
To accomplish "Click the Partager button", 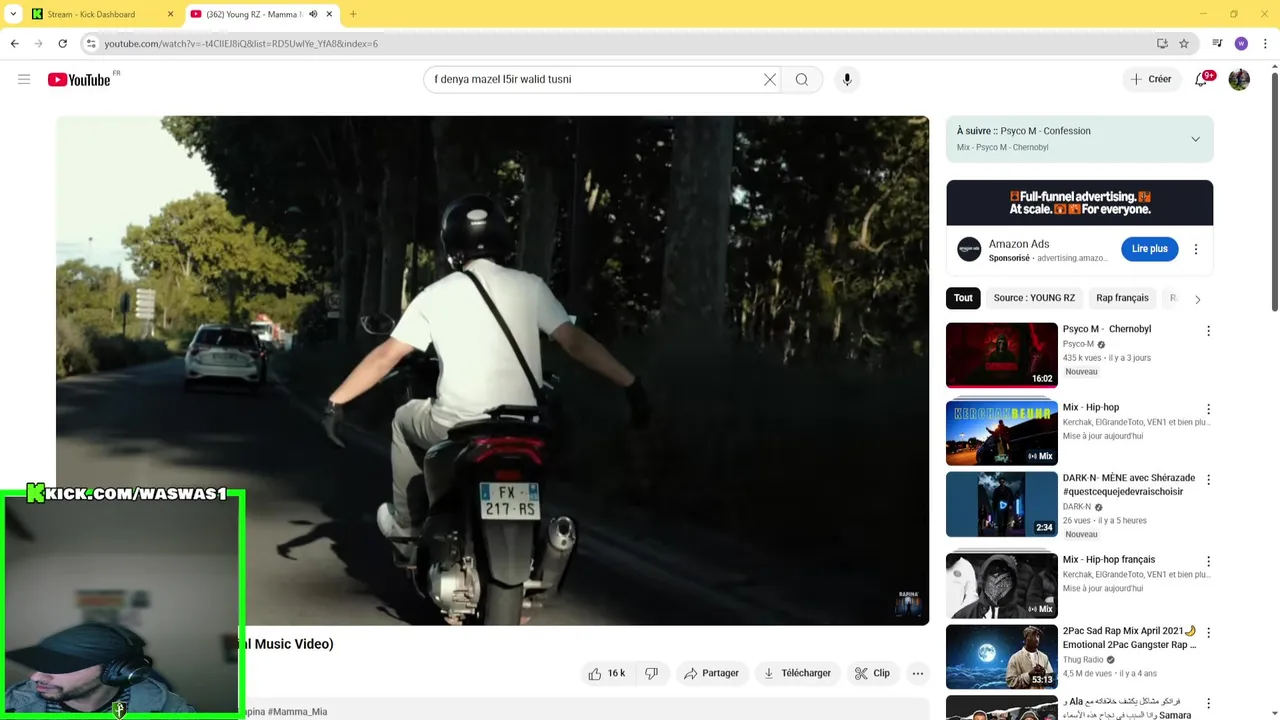I will point(711,673).
